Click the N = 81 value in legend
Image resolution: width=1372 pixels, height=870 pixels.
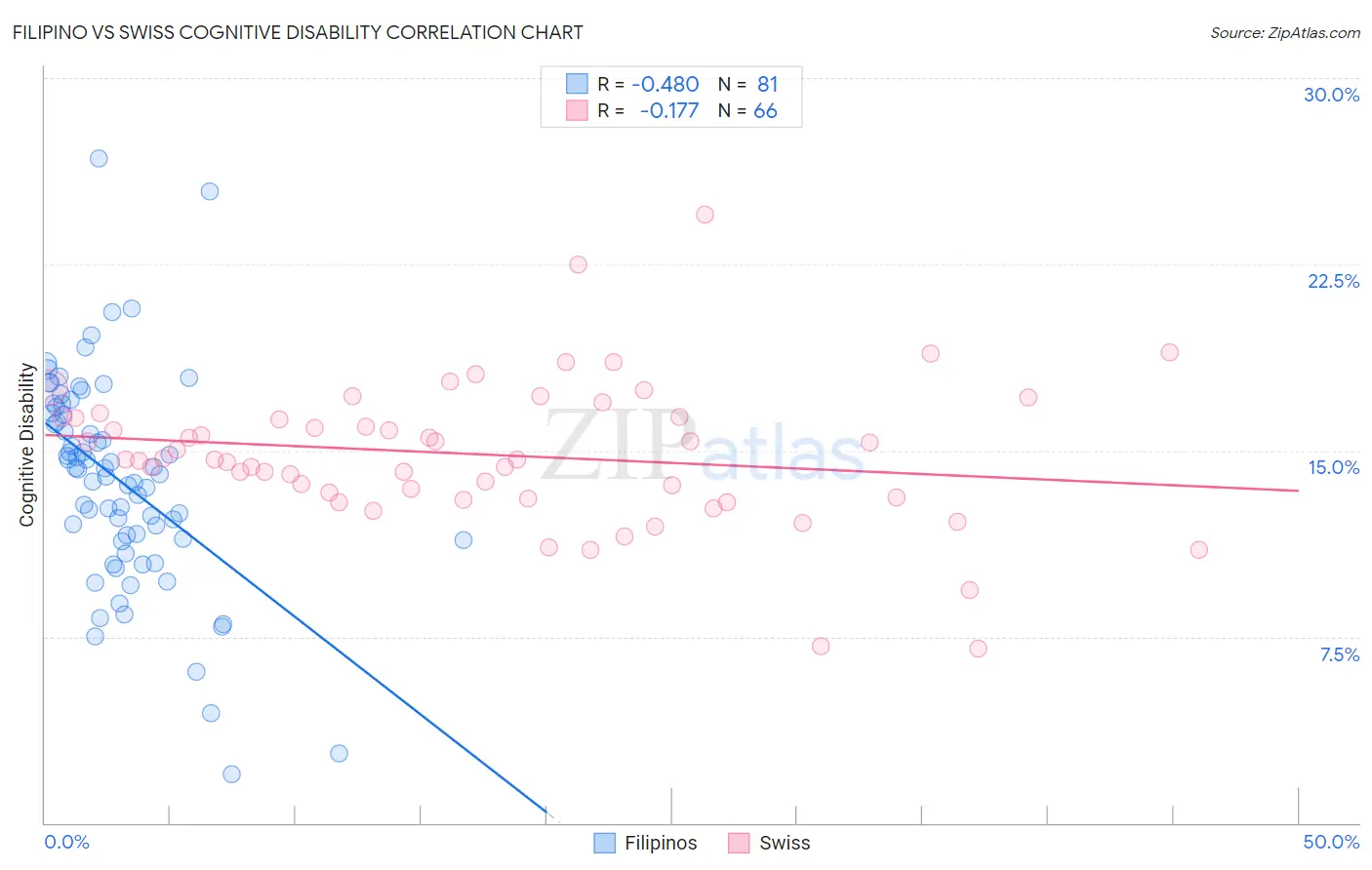tap(747, 84)
